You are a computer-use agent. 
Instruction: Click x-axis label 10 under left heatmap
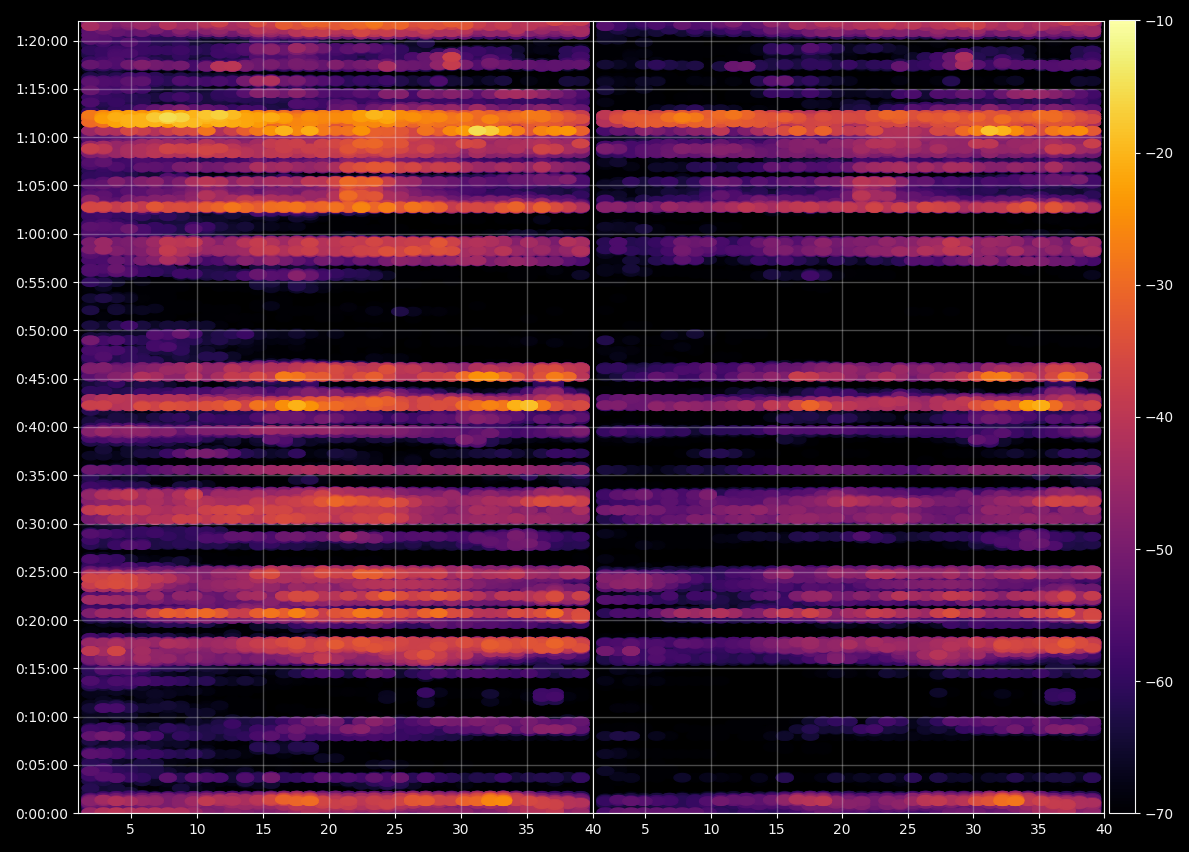(x=197, y=829)
